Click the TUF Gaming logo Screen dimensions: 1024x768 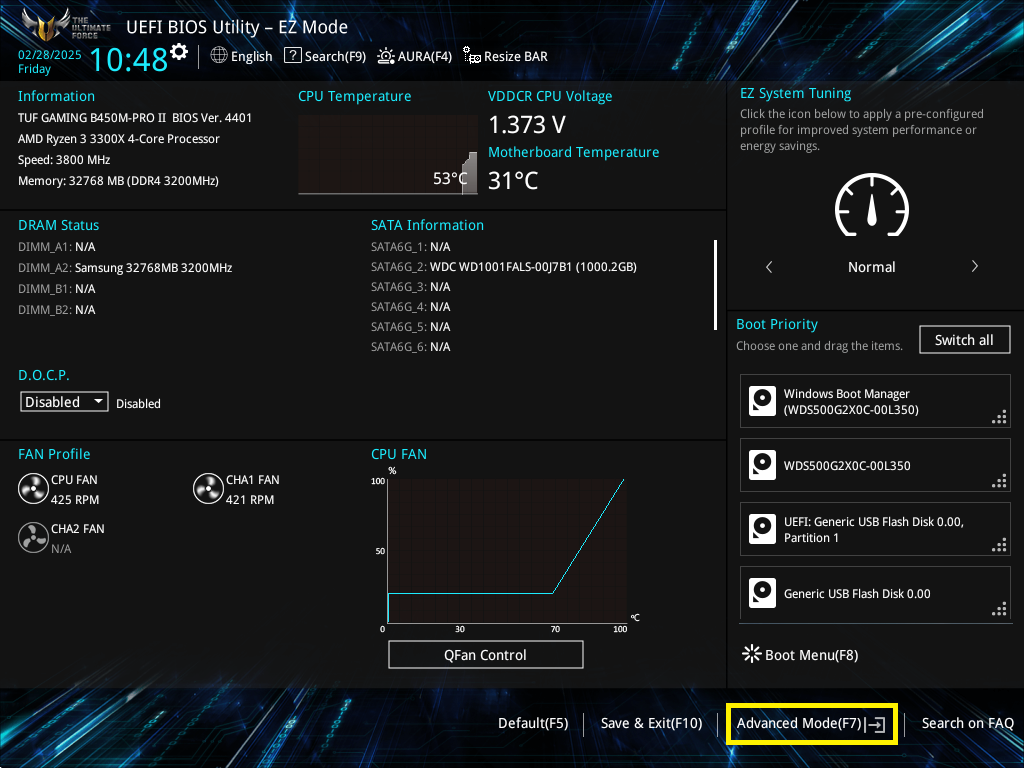click(x=65, y=25)
